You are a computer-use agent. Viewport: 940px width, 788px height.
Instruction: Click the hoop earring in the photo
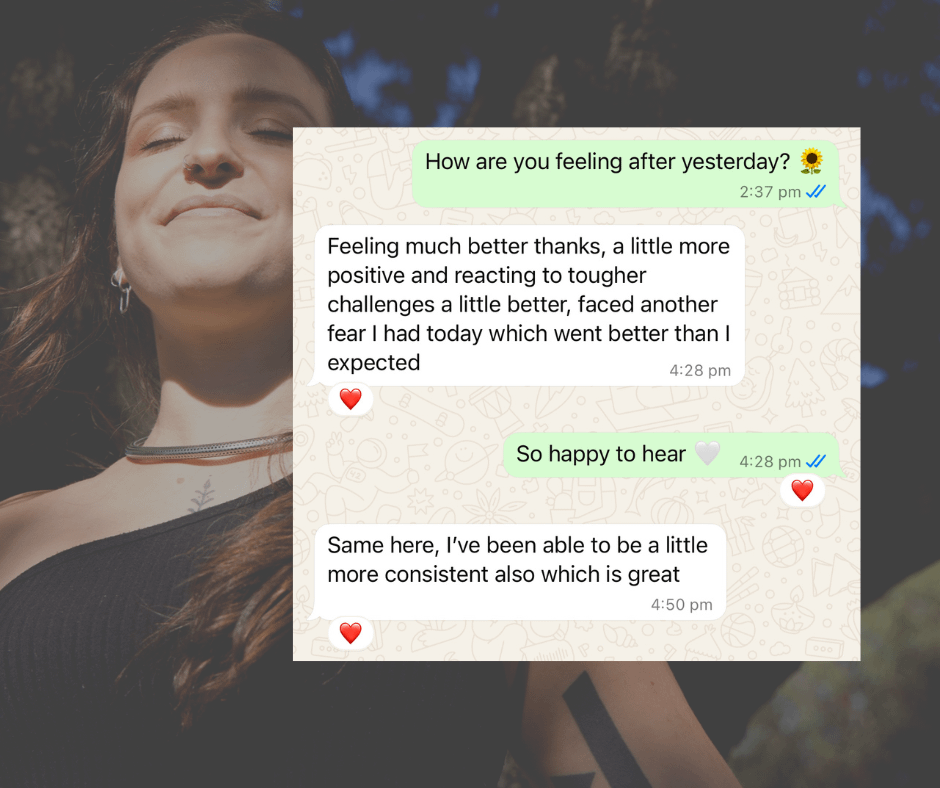tap(122, 290)
